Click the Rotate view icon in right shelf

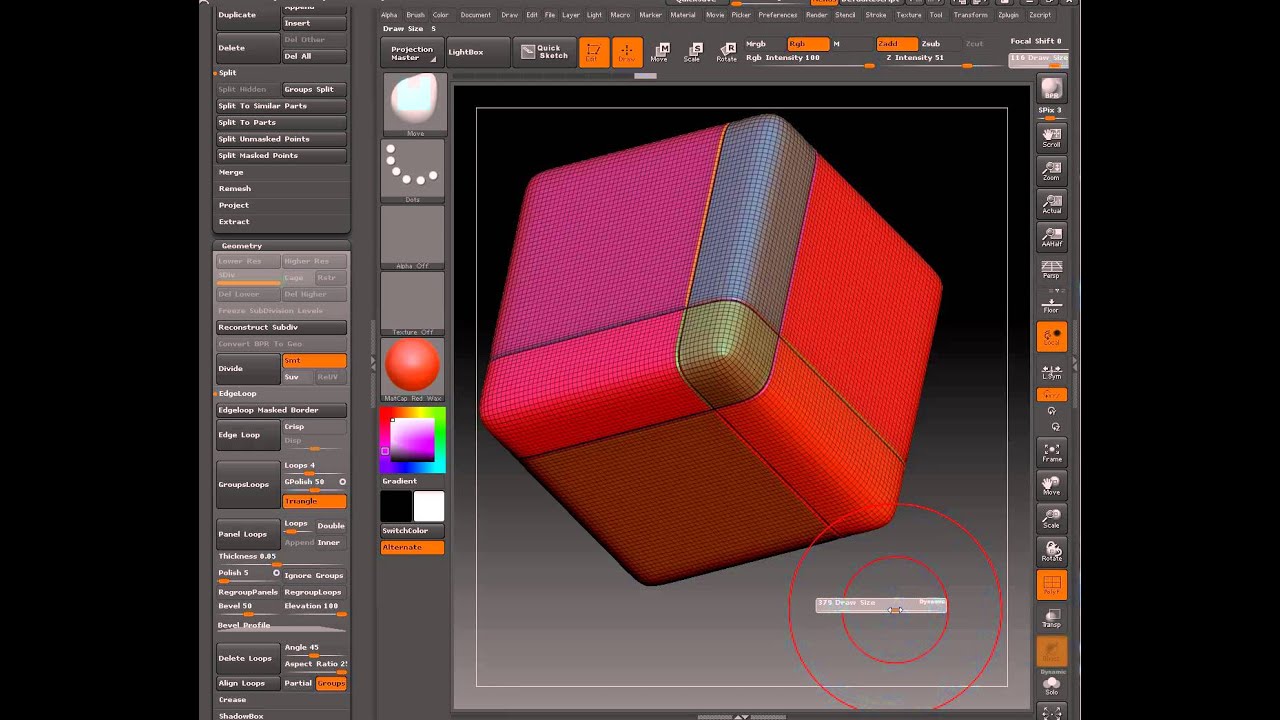[1051, 551]
